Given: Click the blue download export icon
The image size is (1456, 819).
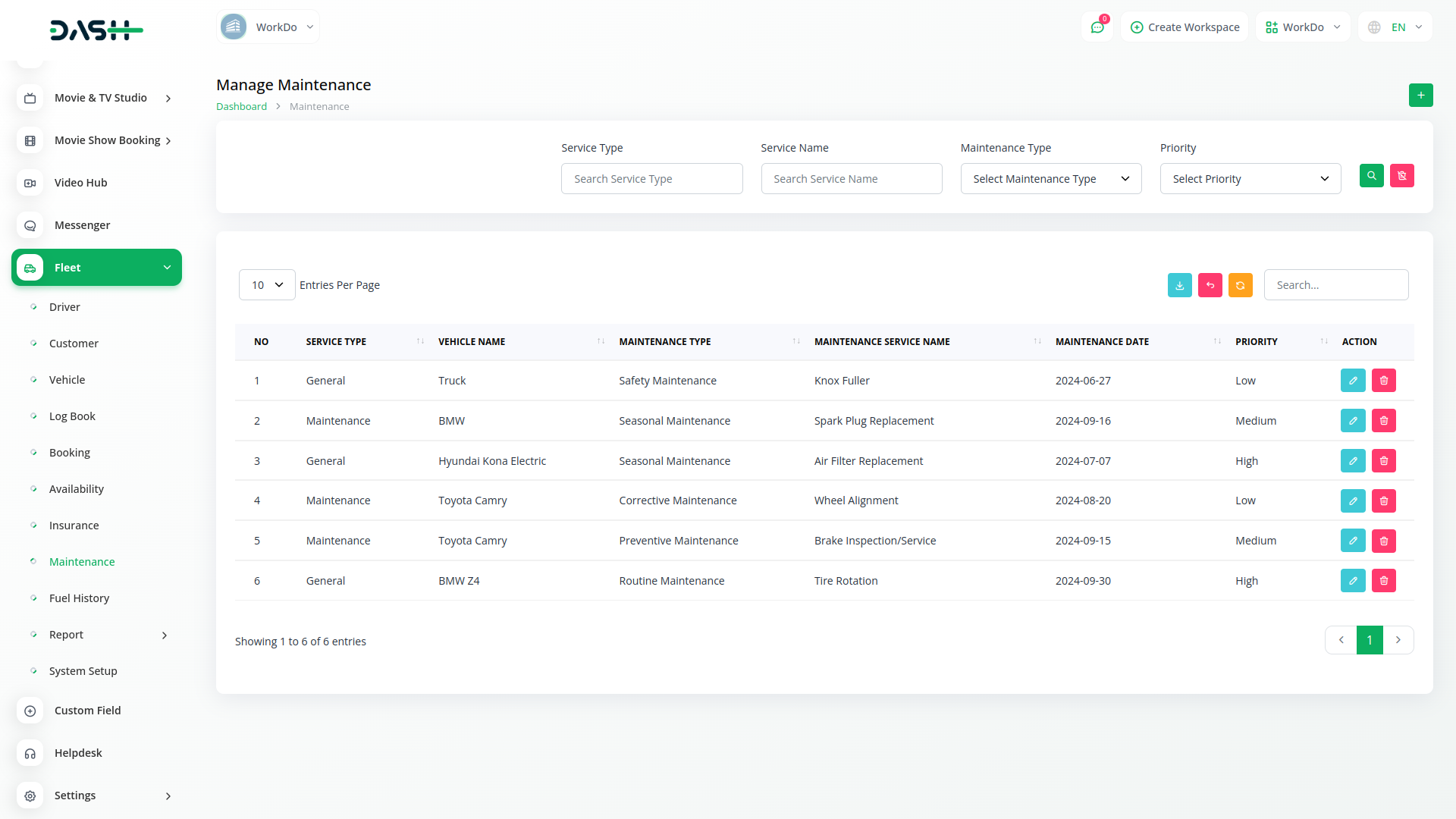Looking at the screenshot, I should tap(1179, 285).
